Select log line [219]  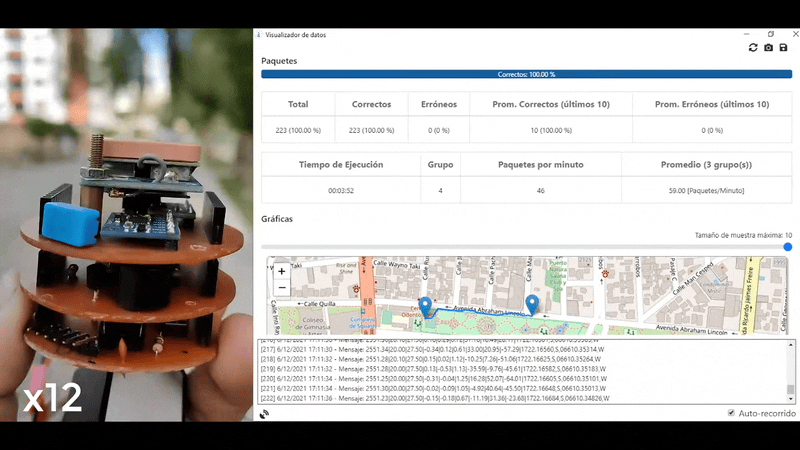[x=433, y=369]
